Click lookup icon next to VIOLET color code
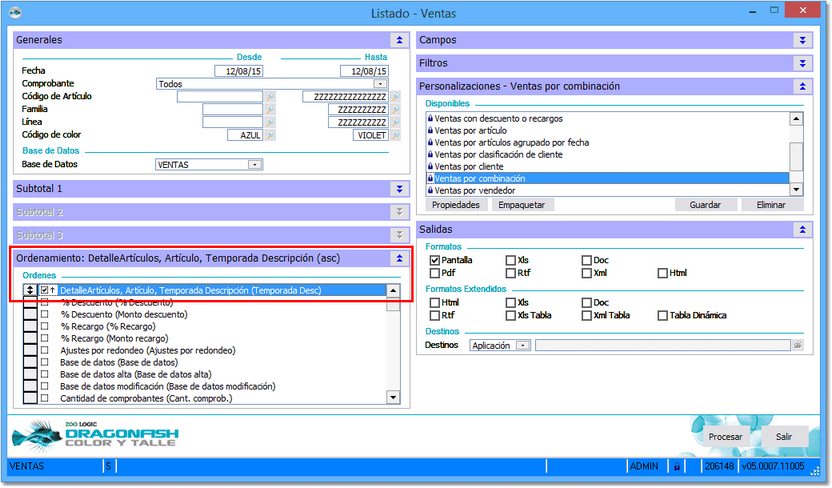Screen dimensions: 832x488 [396, 135]
